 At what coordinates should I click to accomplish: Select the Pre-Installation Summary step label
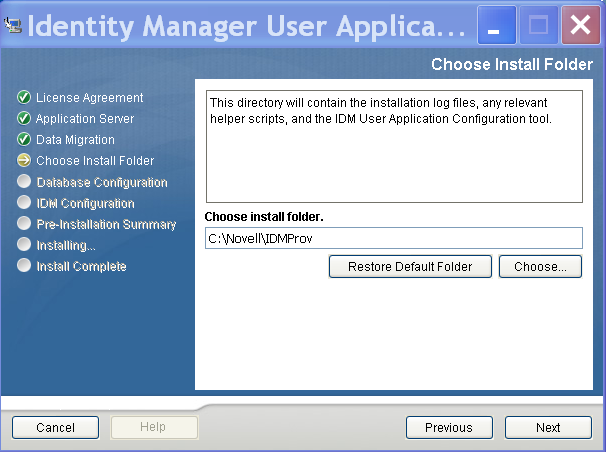106,224
